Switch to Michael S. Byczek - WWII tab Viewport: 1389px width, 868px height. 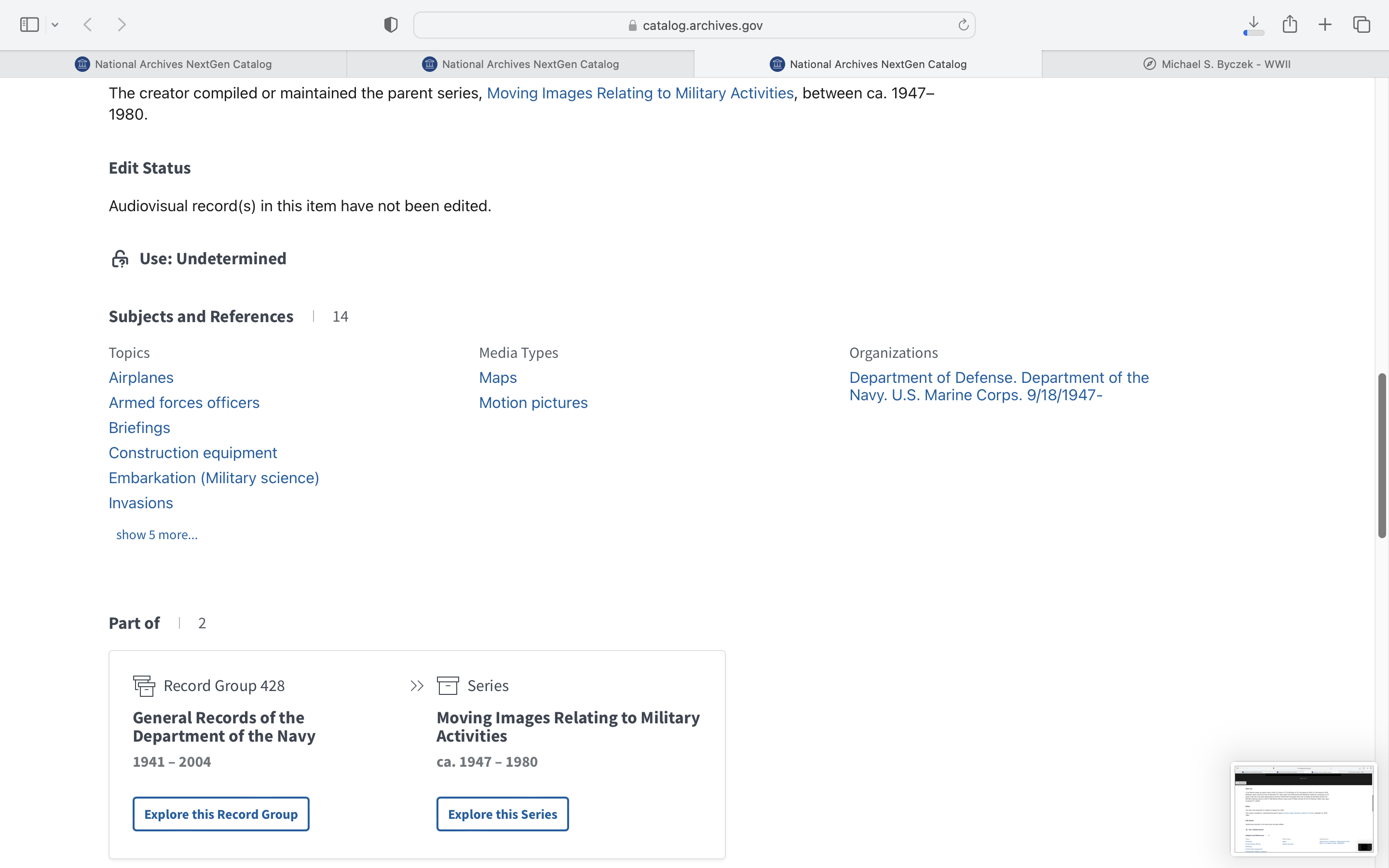[x=1216, y=64]
